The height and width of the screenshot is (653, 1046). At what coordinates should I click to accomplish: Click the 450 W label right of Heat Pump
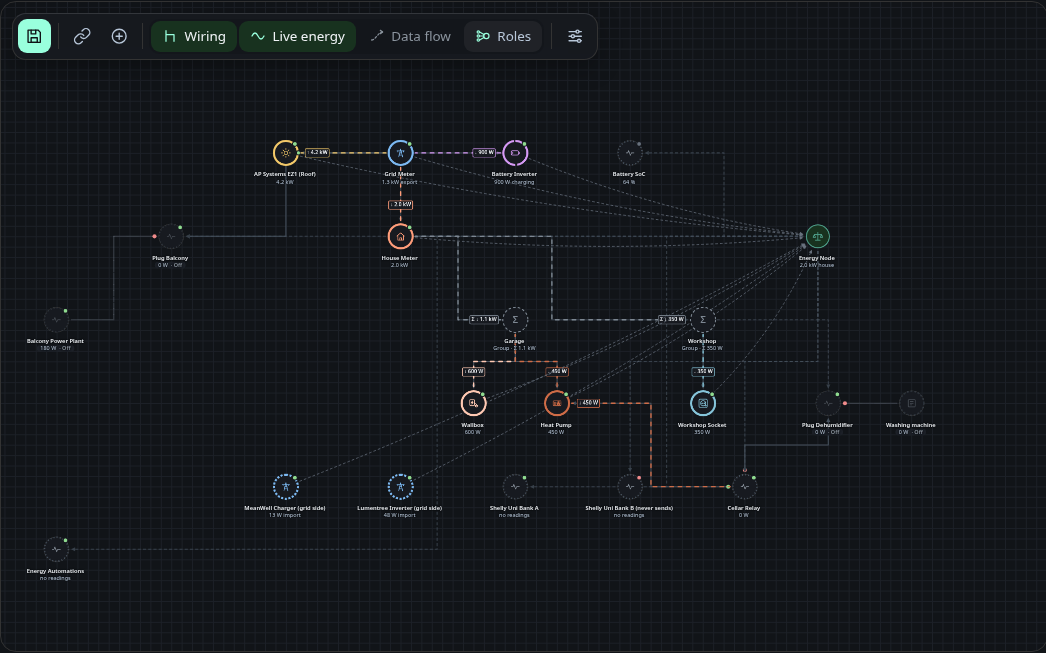[588, 403]
